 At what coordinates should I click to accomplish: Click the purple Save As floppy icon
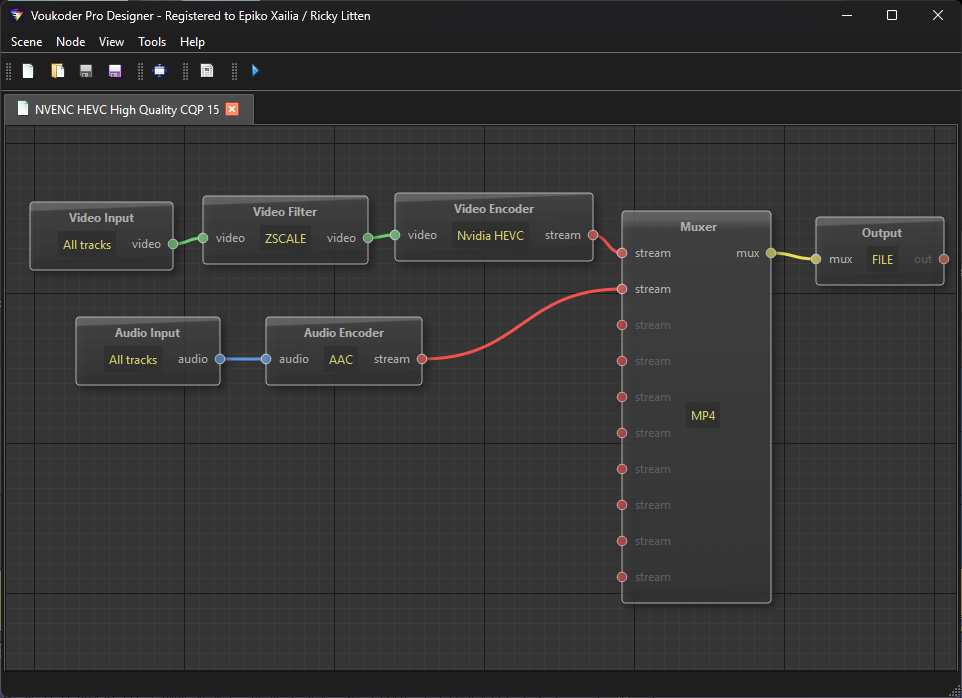pos(114,71)
